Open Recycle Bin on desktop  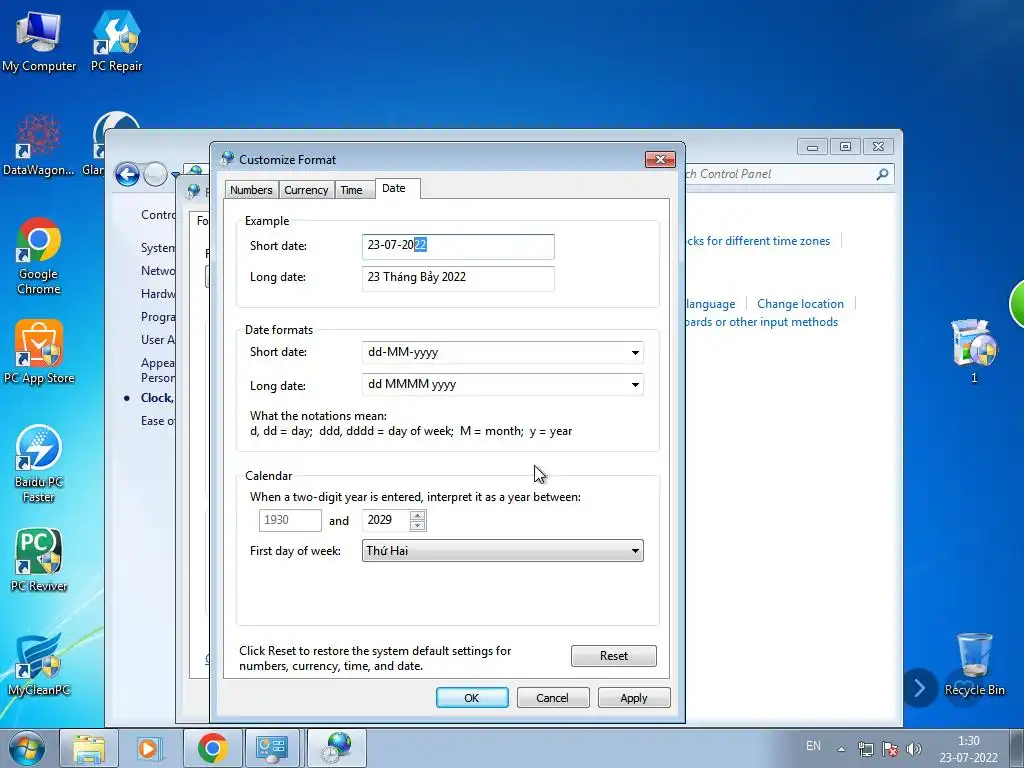click(x=974, y=664)
